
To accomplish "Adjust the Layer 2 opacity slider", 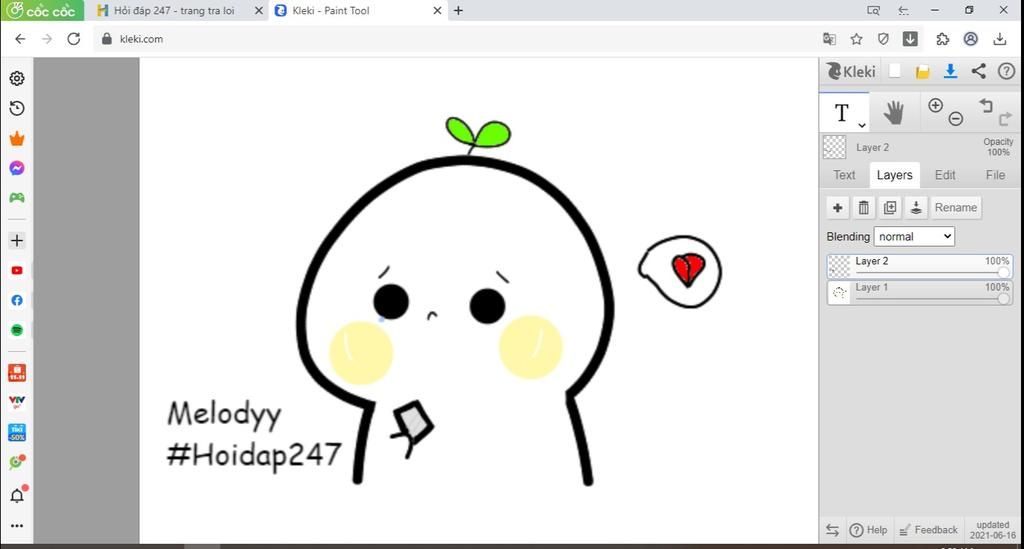I will click(x=932, y=273).
